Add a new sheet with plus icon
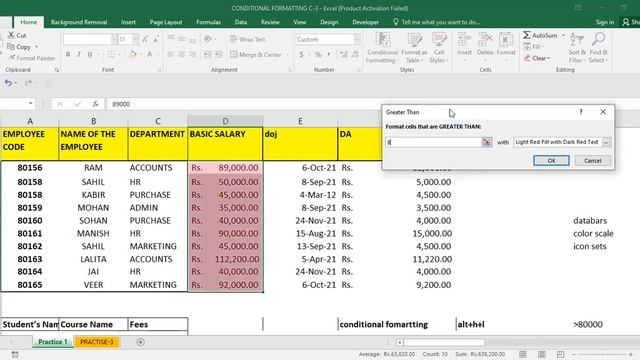 (140, 342)
